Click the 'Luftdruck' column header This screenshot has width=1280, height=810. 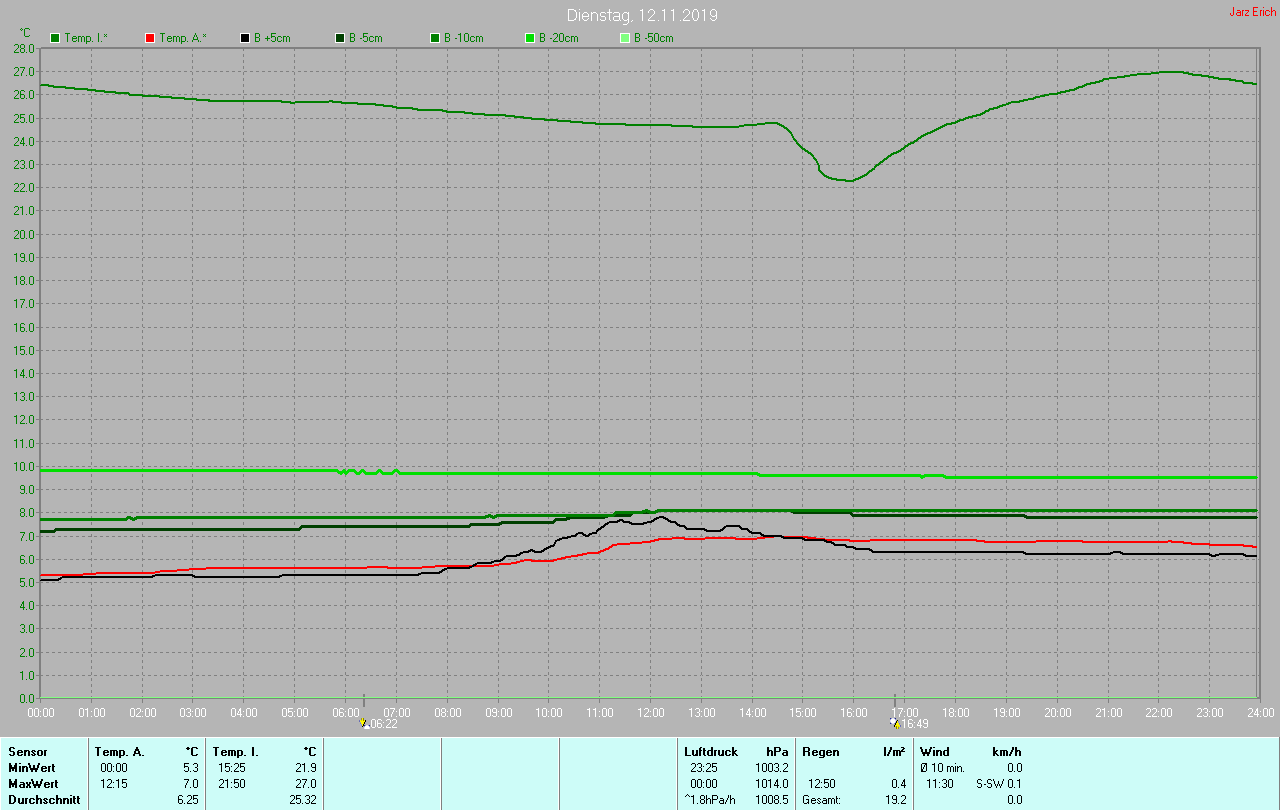click(x=711, y=751)
